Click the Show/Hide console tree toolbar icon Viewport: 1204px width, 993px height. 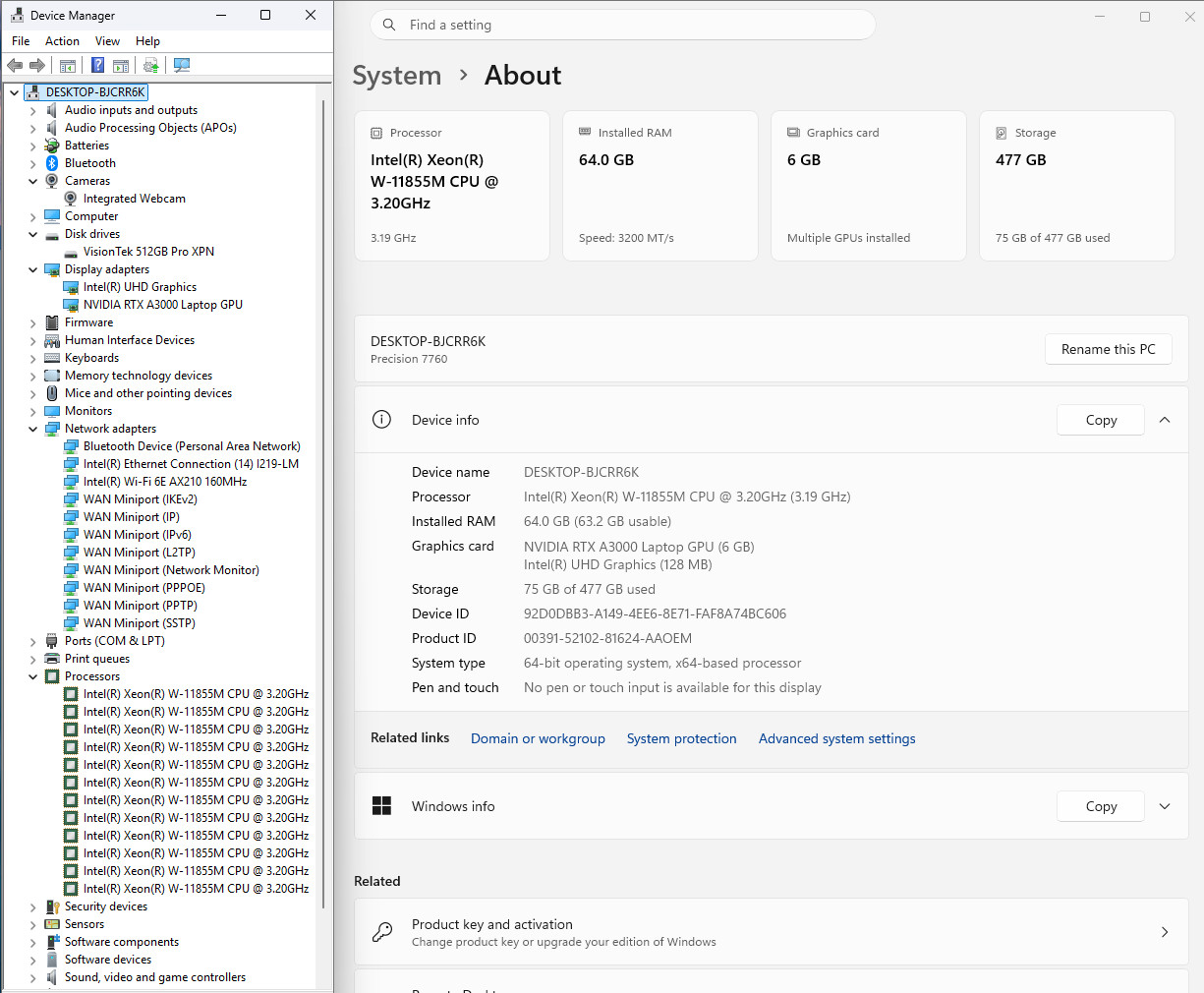68,65
